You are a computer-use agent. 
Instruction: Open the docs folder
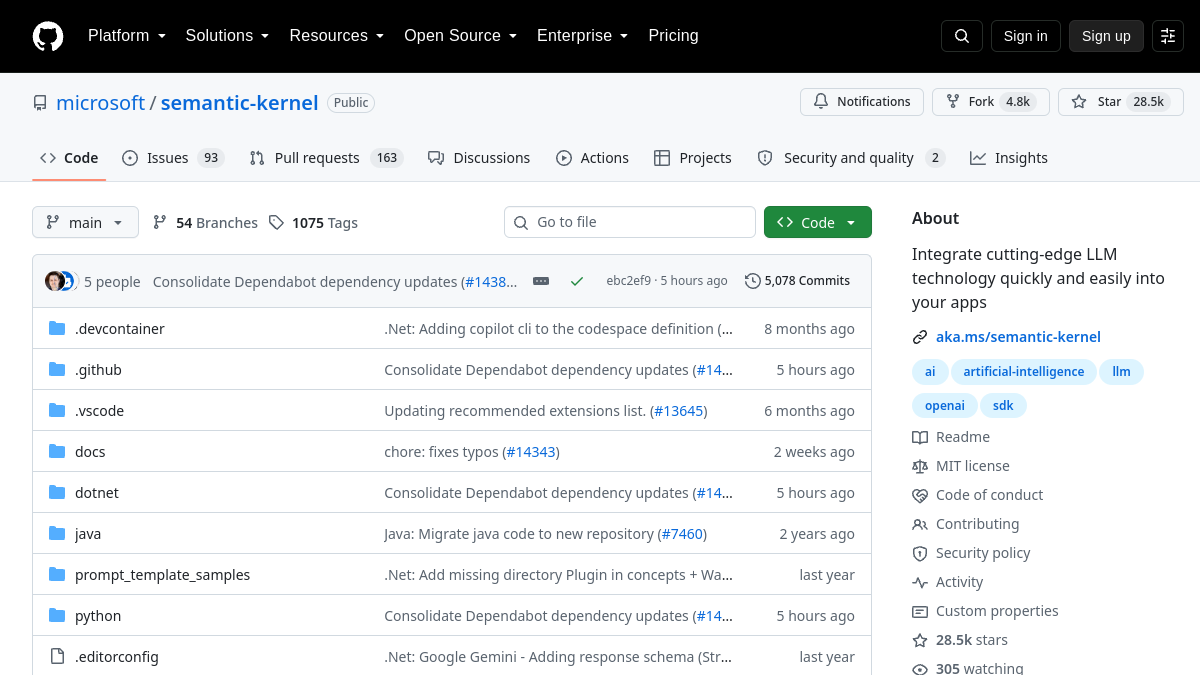tap(90, 452)
